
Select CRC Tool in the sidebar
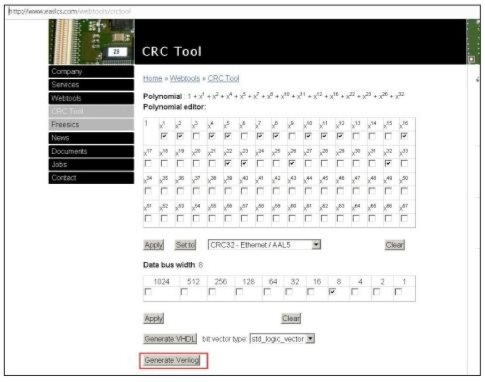[x=91, y=111]
